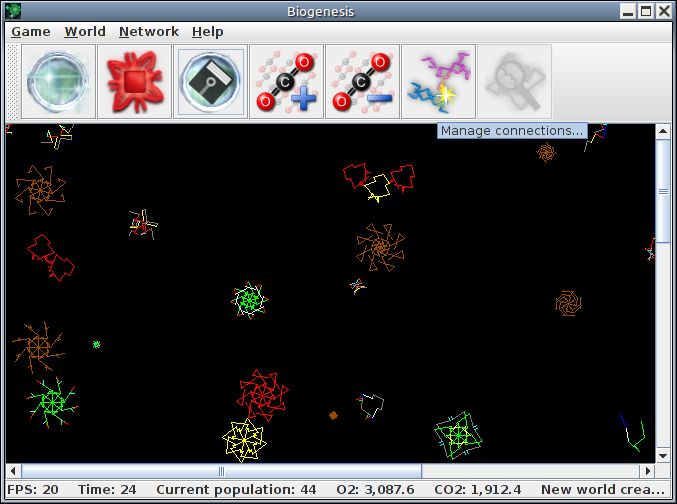677x504 pixels.
Task: Click the greyed-out magnifier toolbar icon
Action: [514, 81]
